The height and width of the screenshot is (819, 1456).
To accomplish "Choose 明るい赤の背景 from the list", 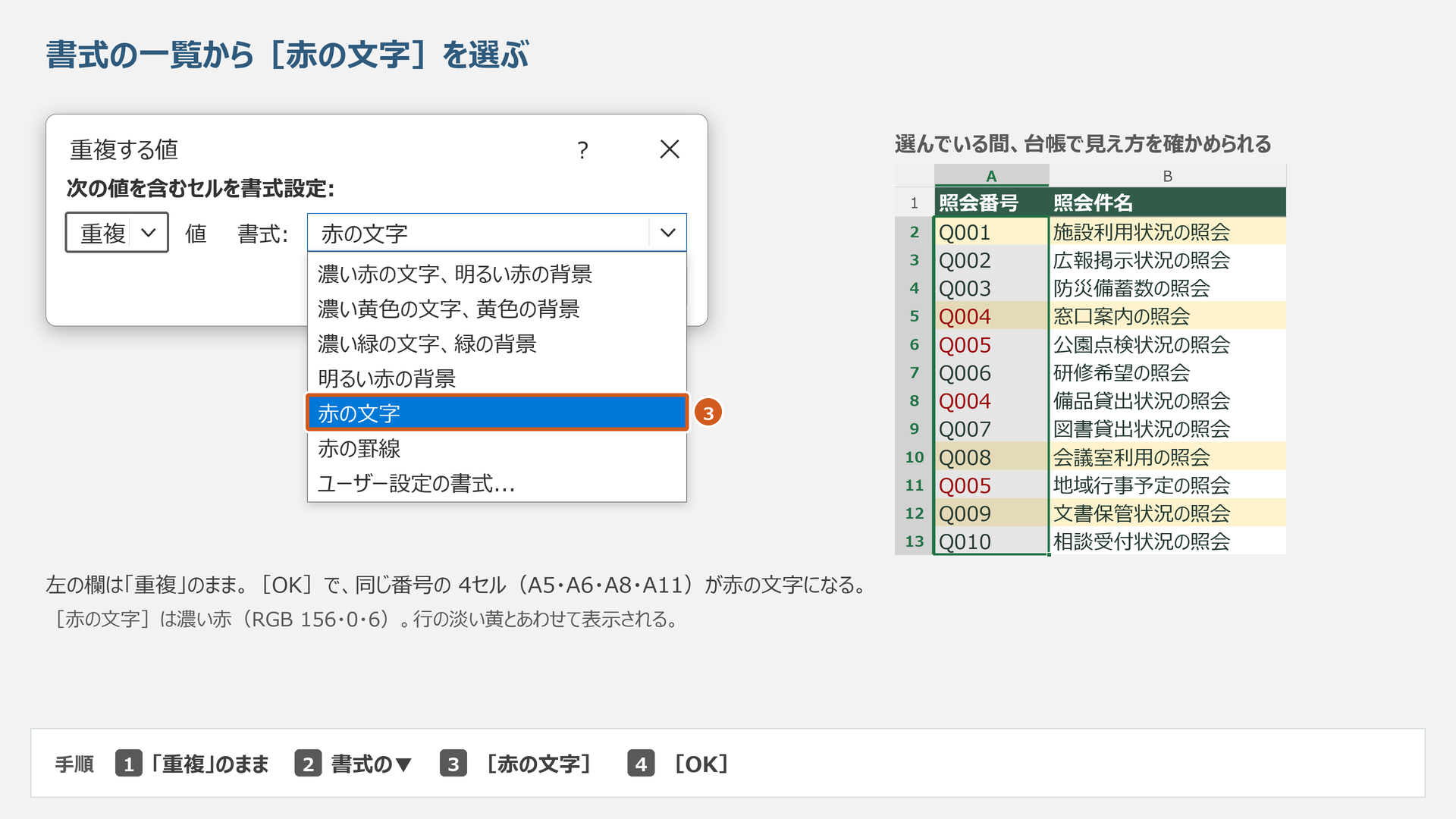I will click(x=497, y=378).
